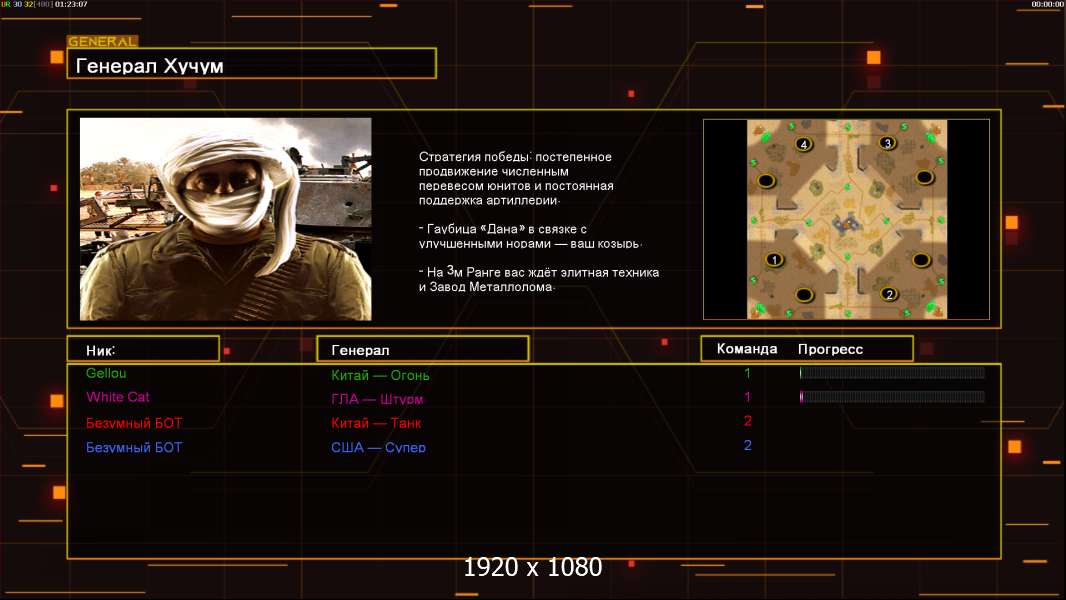
Task: Click start position 1 marker on minimap
Action: pyautogui.click(x=773, y=259)
